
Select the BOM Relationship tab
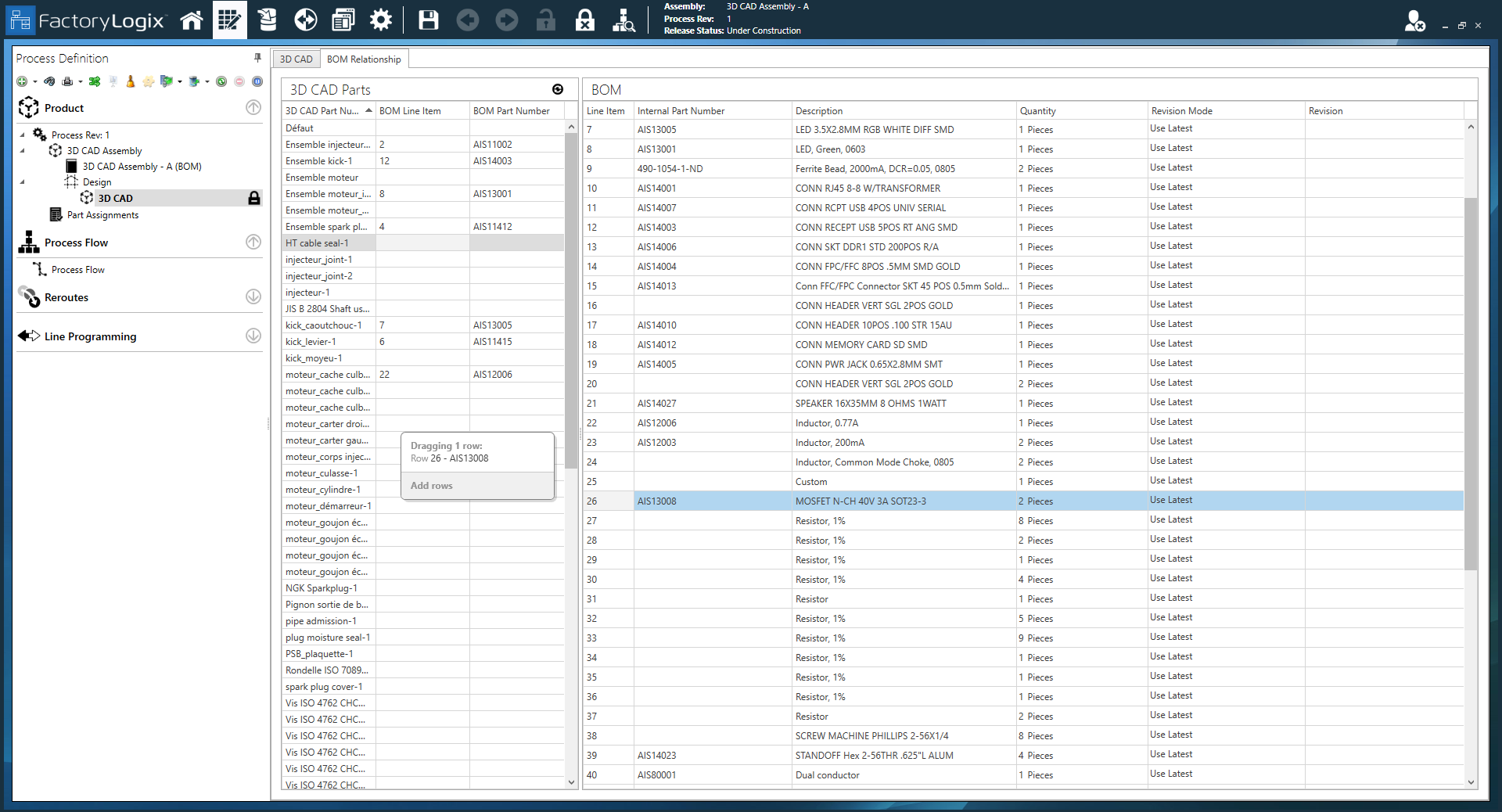(364, 59)
